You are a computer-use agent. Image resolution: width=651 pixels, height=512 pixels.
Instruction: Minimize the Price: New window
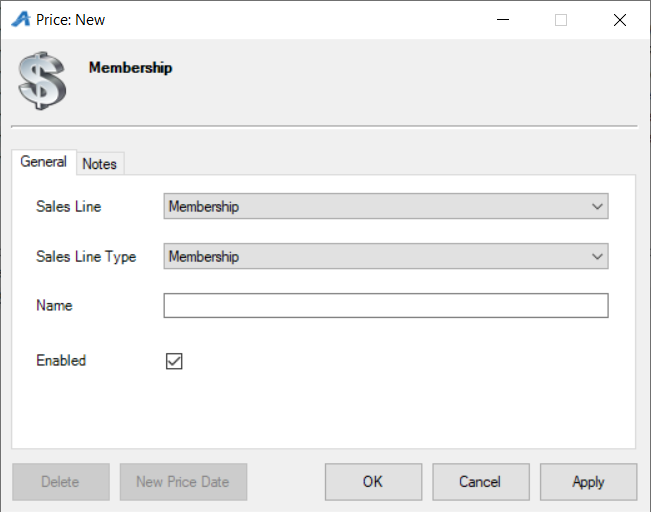[503, 20]
